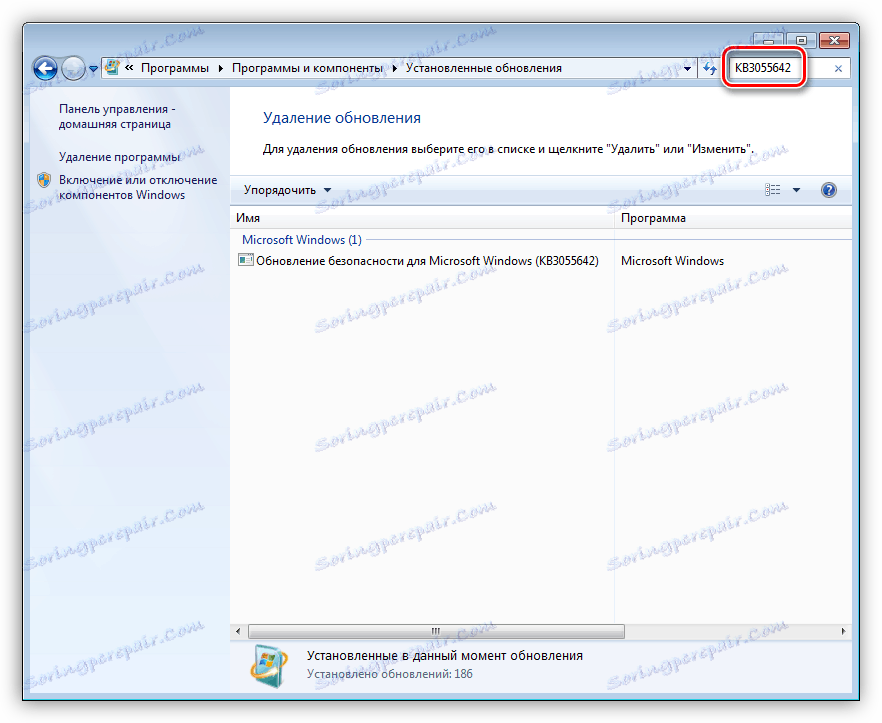Sort by the Имя column header
Viewport: 882px width, 723px height.
click(422, 218)
